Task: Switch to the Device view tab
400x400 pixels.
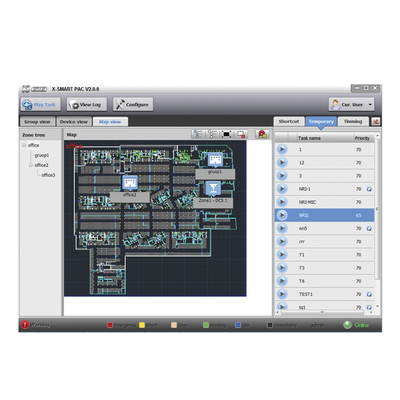Action: (74, 122)
